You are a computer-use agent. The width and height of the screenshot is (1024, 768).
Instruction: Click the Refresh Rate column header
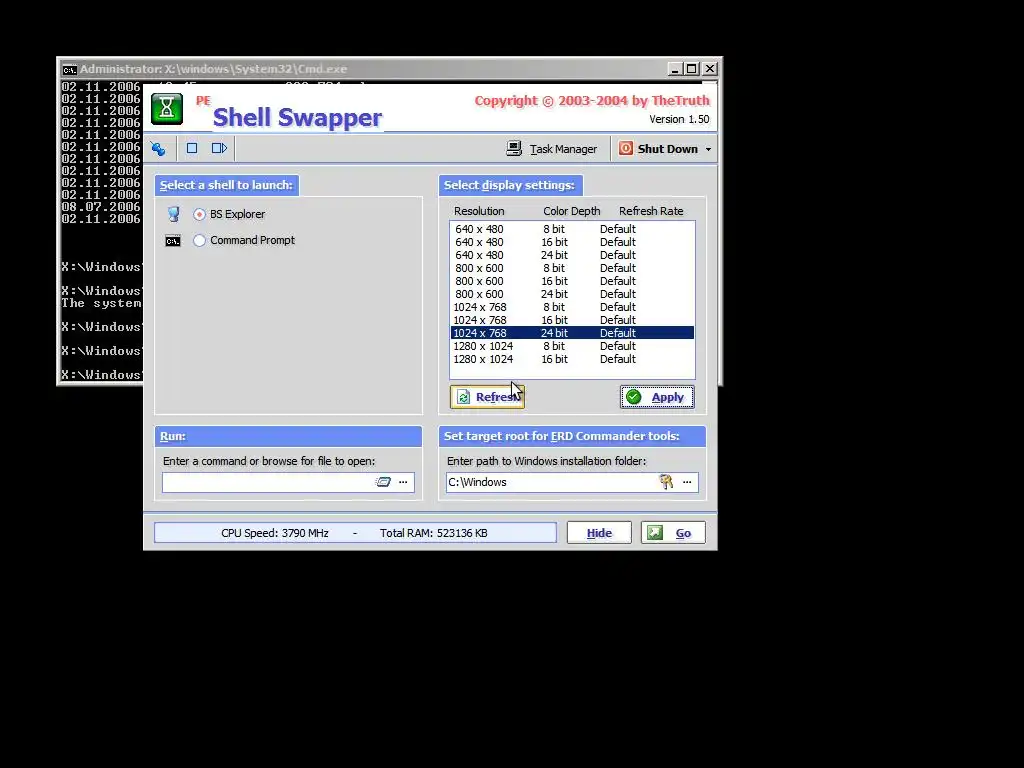(651, 211)
